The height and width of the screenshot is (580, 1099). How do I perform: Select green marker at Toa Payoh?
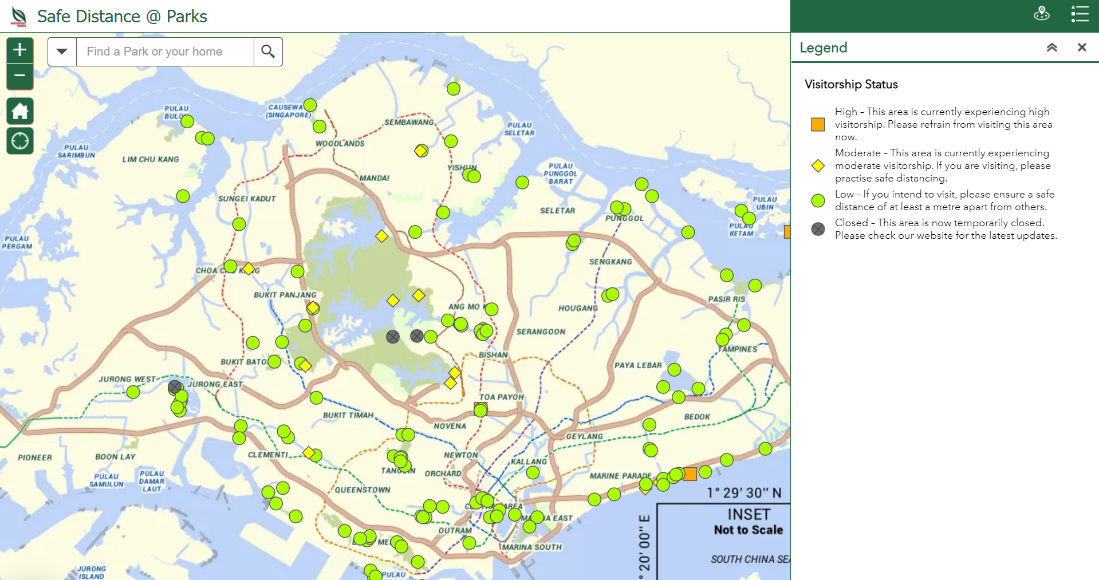pyautogui.click(x=480, y=410)
